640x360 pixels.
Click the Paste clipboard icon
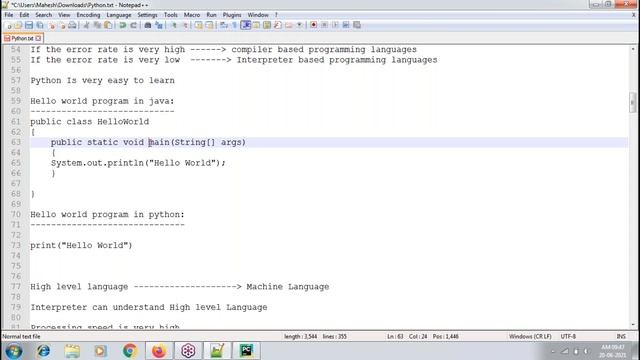[108, 25]
